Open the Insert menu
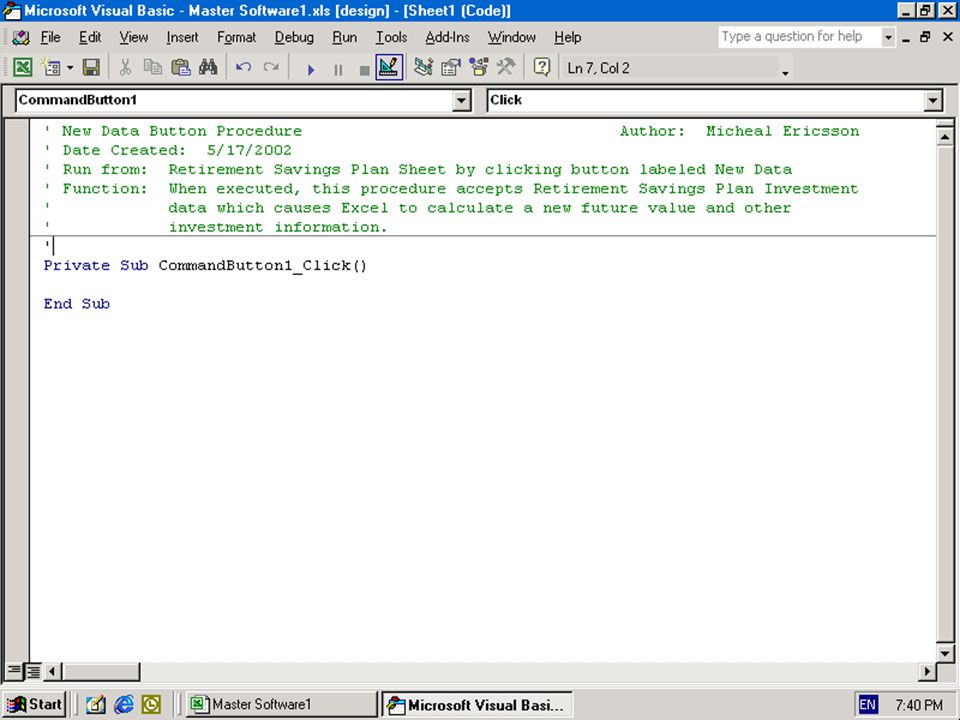Viewport: 960px width, 720px height. coord(182,37)
